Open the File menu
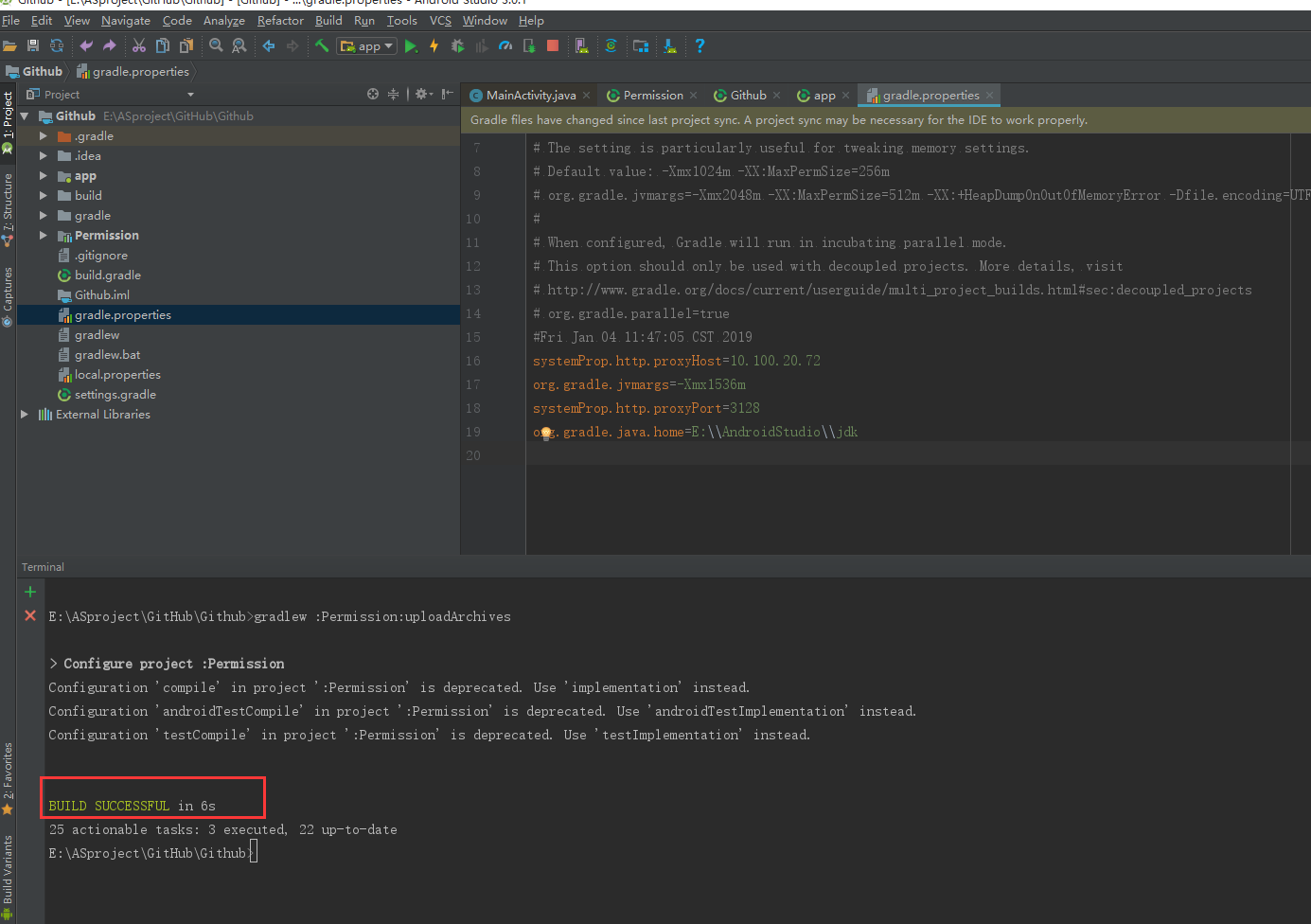 [x=11, y=20]
